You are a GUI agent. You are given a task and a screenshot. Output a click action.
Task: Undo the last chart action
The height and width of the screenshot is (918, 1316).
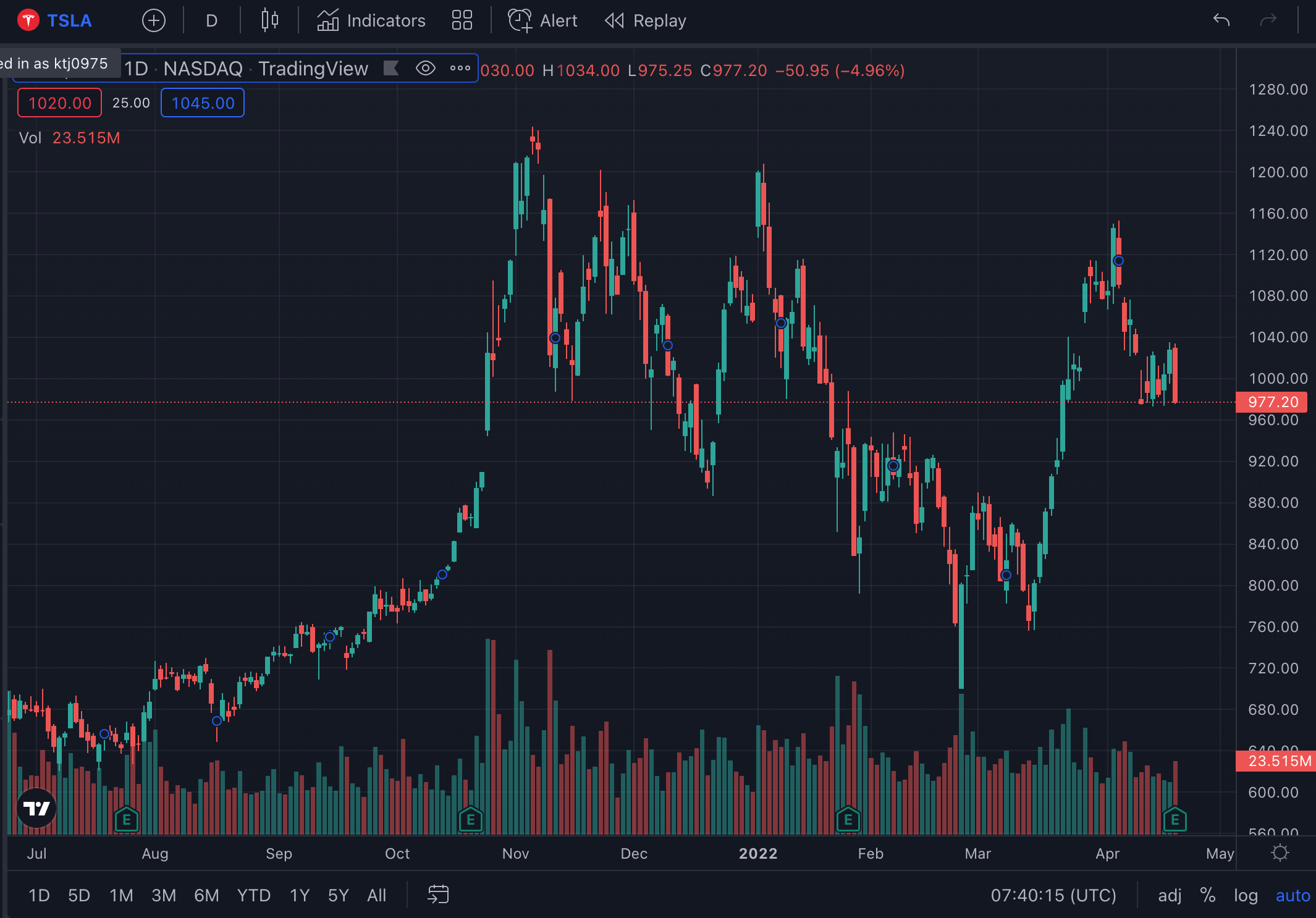coord(1221,20)
